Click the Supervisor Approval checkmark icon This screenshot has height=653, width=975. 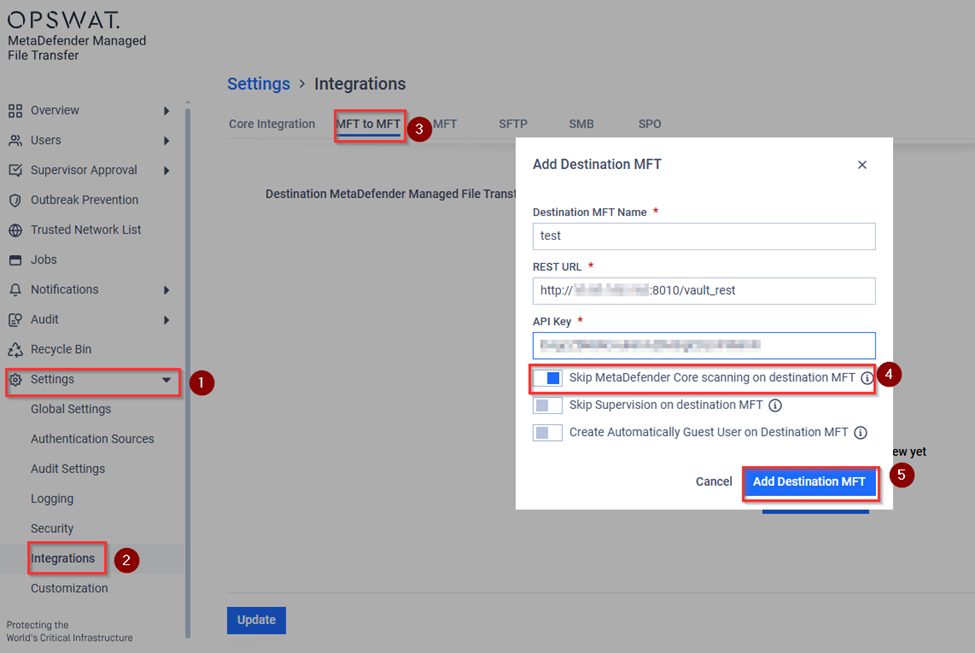16,170
